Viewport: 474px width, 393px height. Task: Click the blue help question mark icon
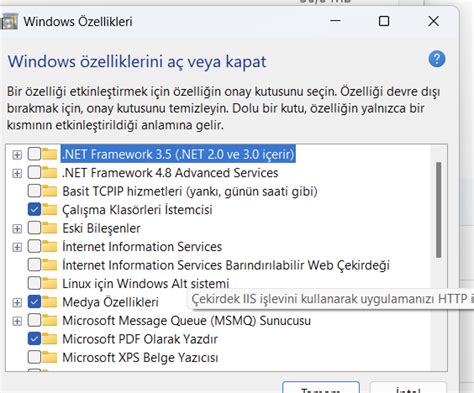[437, 59]
